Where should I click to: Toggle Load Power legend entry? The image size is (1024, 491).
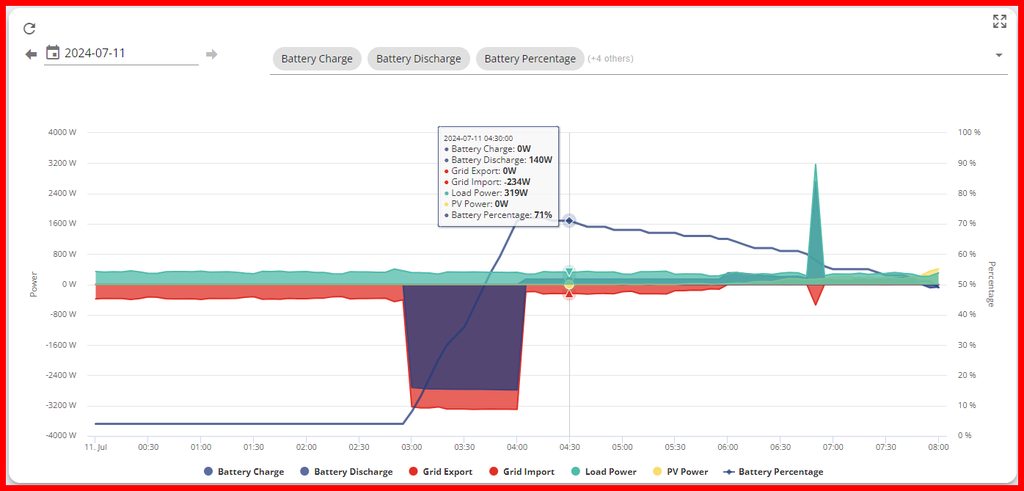coord(602,471)
